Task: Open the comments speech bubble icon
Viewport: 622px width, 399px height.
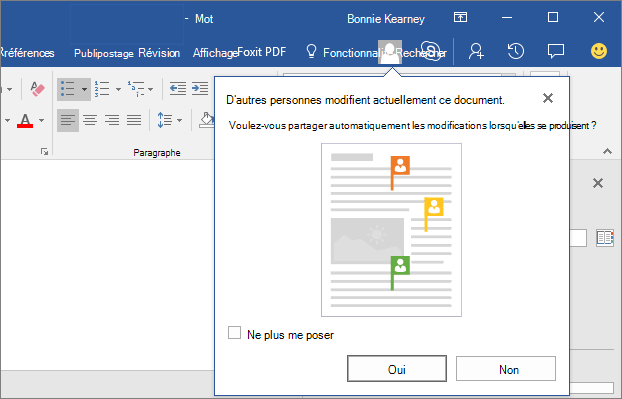Action: (556, 52)
